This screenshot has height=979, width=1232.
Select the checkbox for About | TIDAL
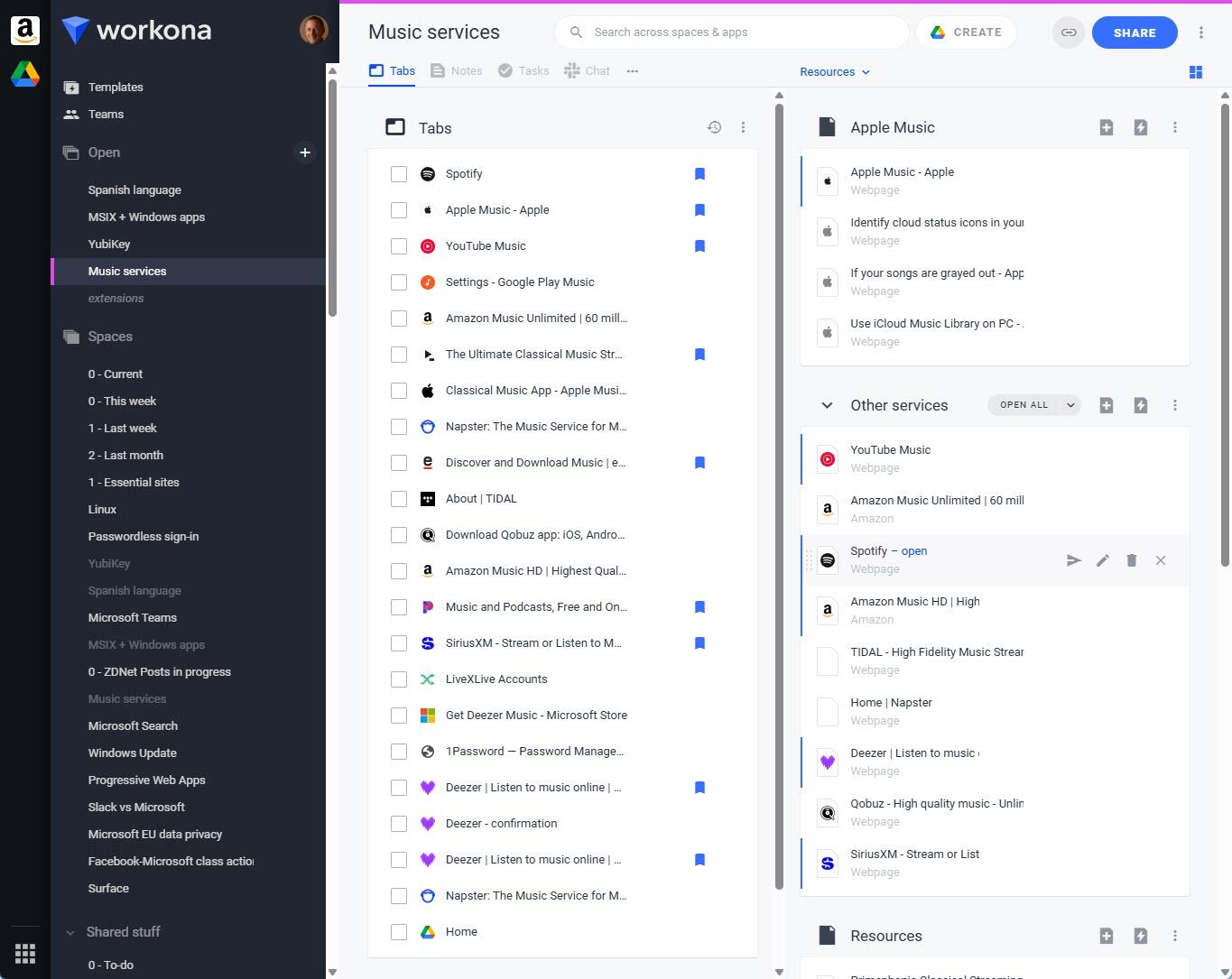click(x=399, y=499)
